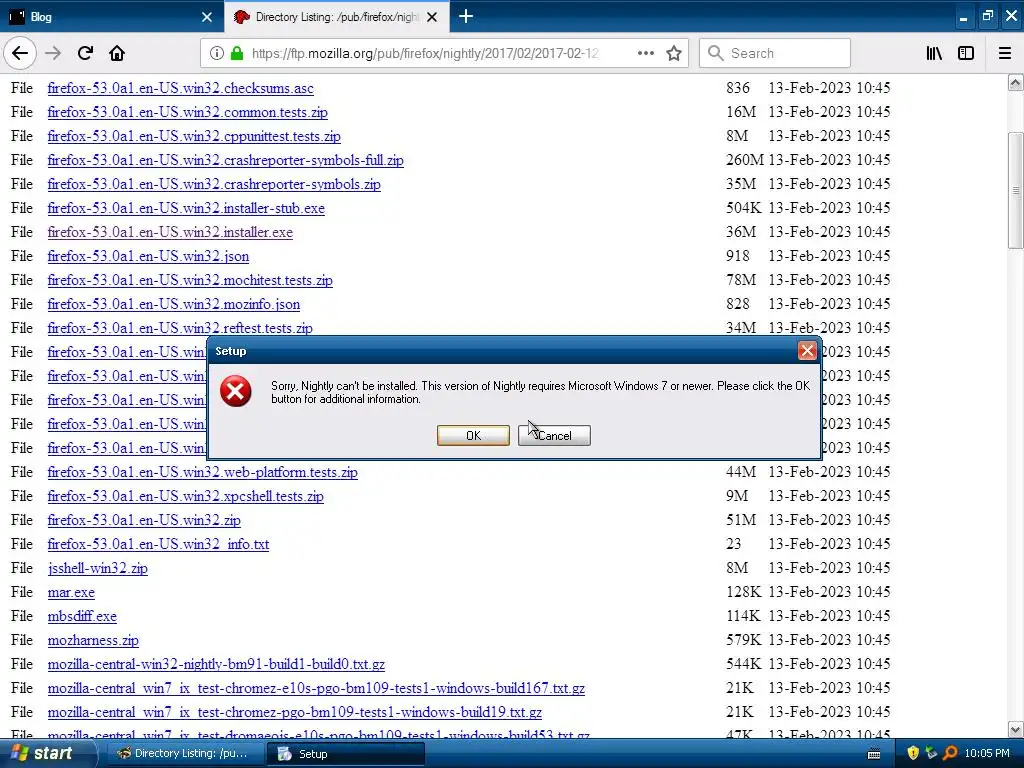This screenshot has width=1024, height=768.
Task: Go back to the previous page
Action: coord(20,53)
